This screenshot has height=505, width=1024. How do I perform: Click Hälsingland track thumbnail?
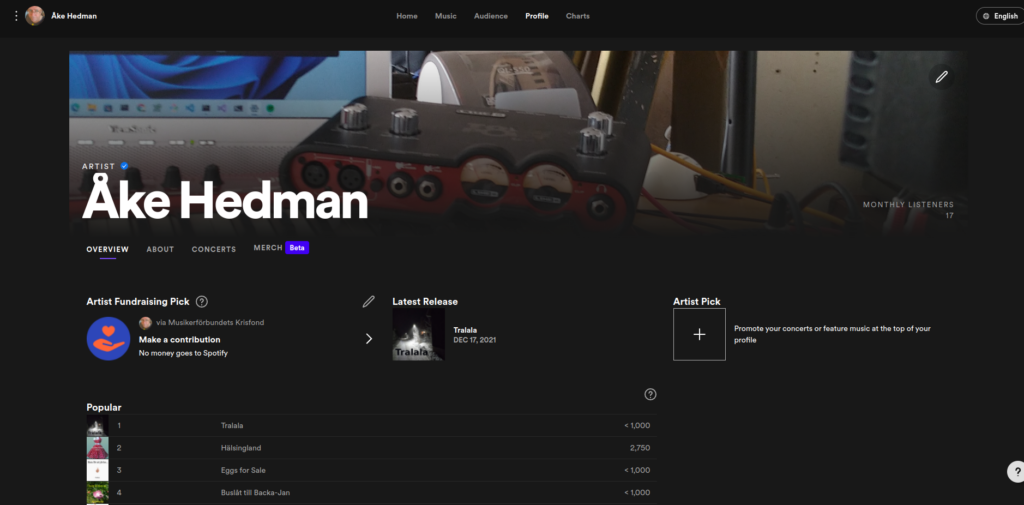tap(98, 448)
